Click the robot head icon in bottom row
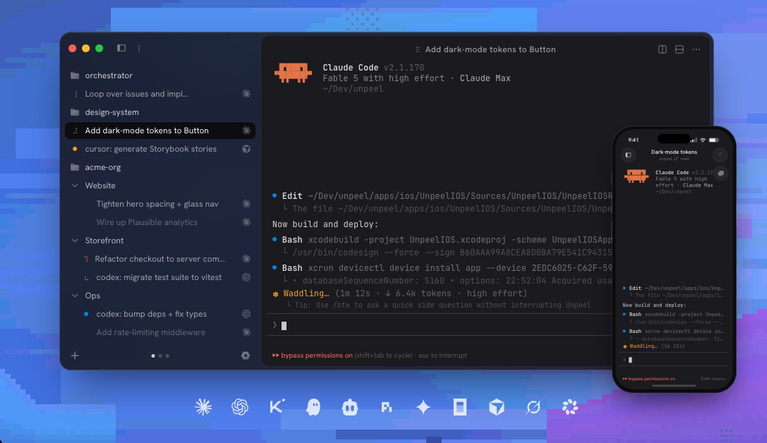This screenshot has width=767, height=443. click(x=350, y=407)
